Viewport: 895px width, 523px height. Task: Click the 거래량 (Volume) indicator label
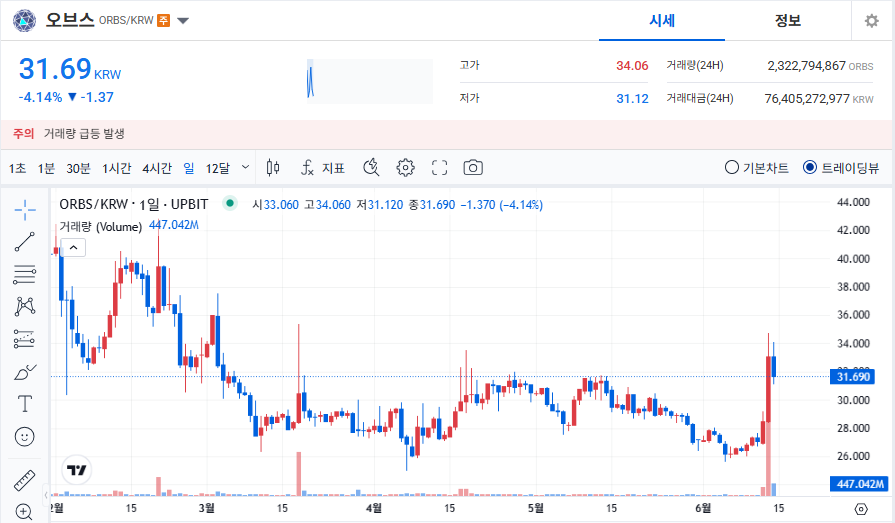click(100, 227)
